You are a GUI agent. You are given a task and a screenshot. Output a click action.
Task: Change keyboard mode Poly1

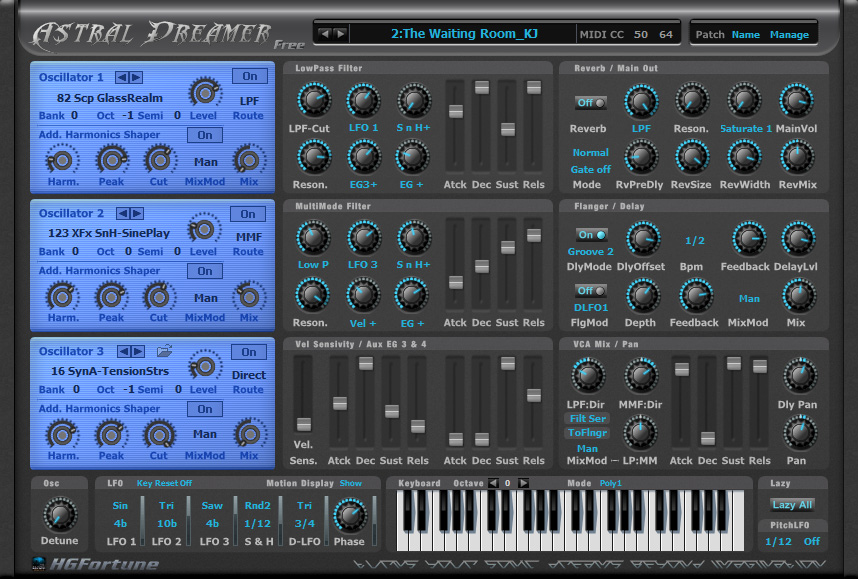point(611,483)
